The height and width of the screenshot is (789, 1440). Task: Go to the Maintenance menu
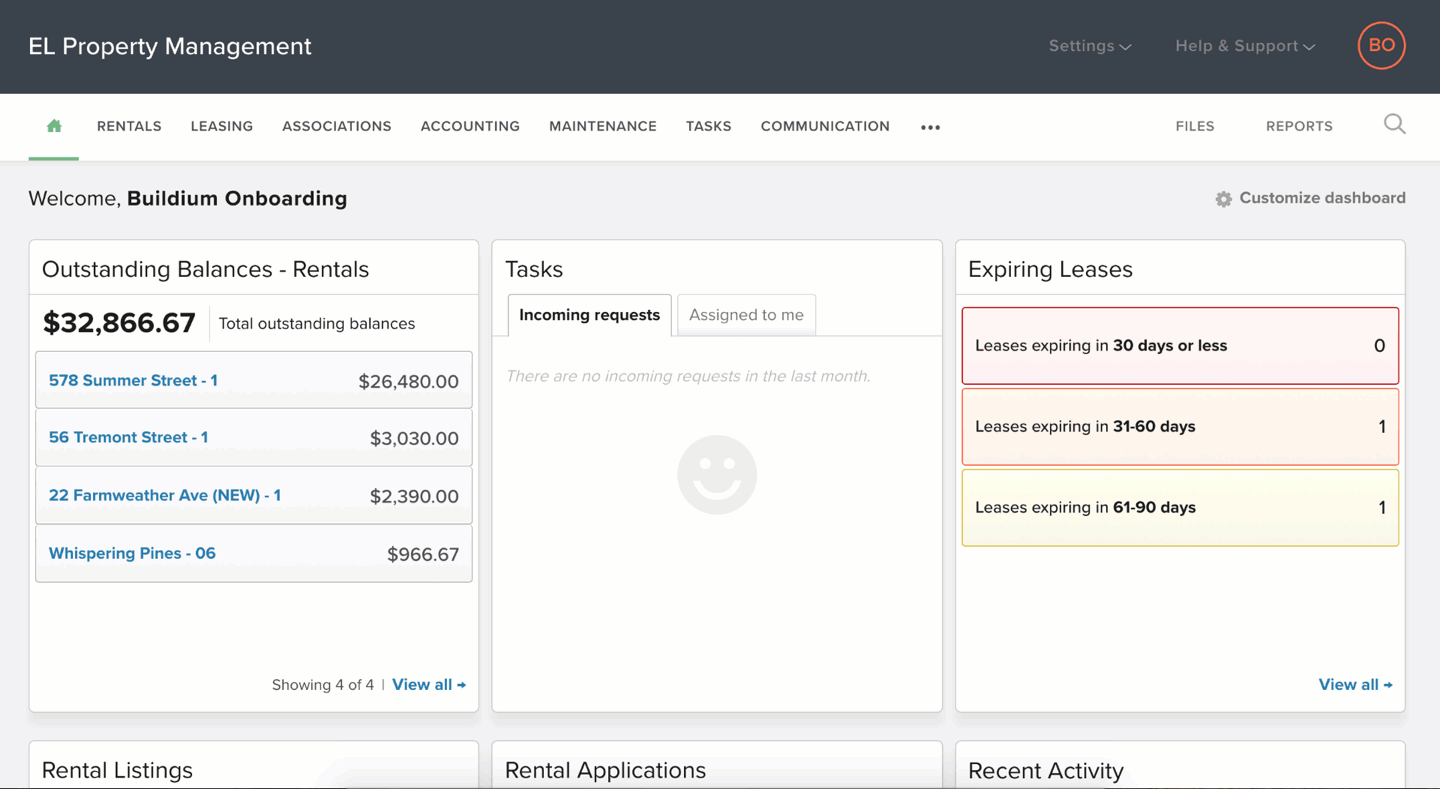tap(602, 126)
